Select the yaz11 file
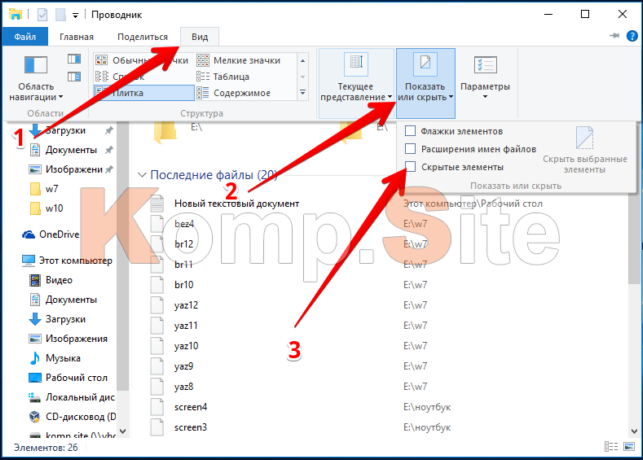Image resolution: width=643 pixels, height=460 pixels. [186, 326]
